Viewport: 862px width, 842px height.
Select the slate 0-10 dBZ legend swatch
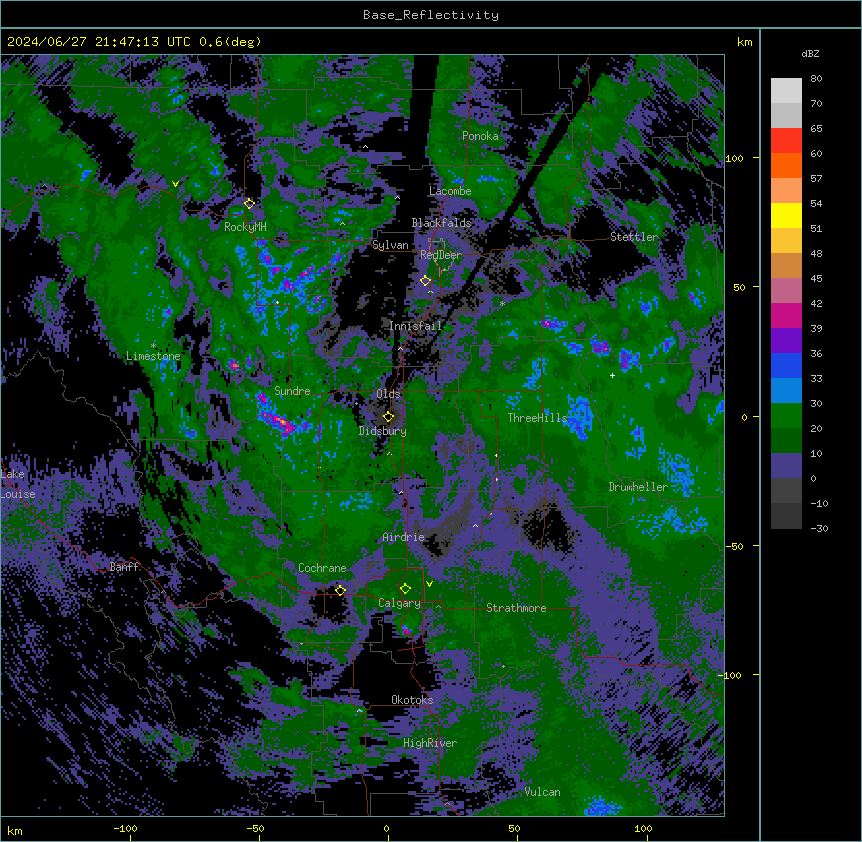786,466
